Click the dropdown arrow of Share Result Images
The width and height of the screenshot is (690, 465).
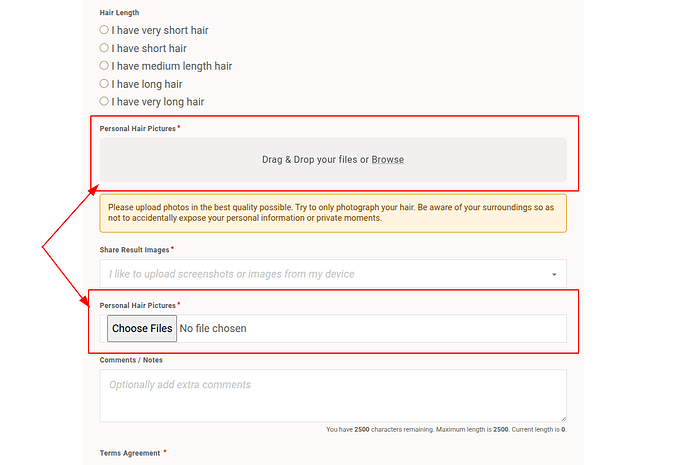click(554, 274)
